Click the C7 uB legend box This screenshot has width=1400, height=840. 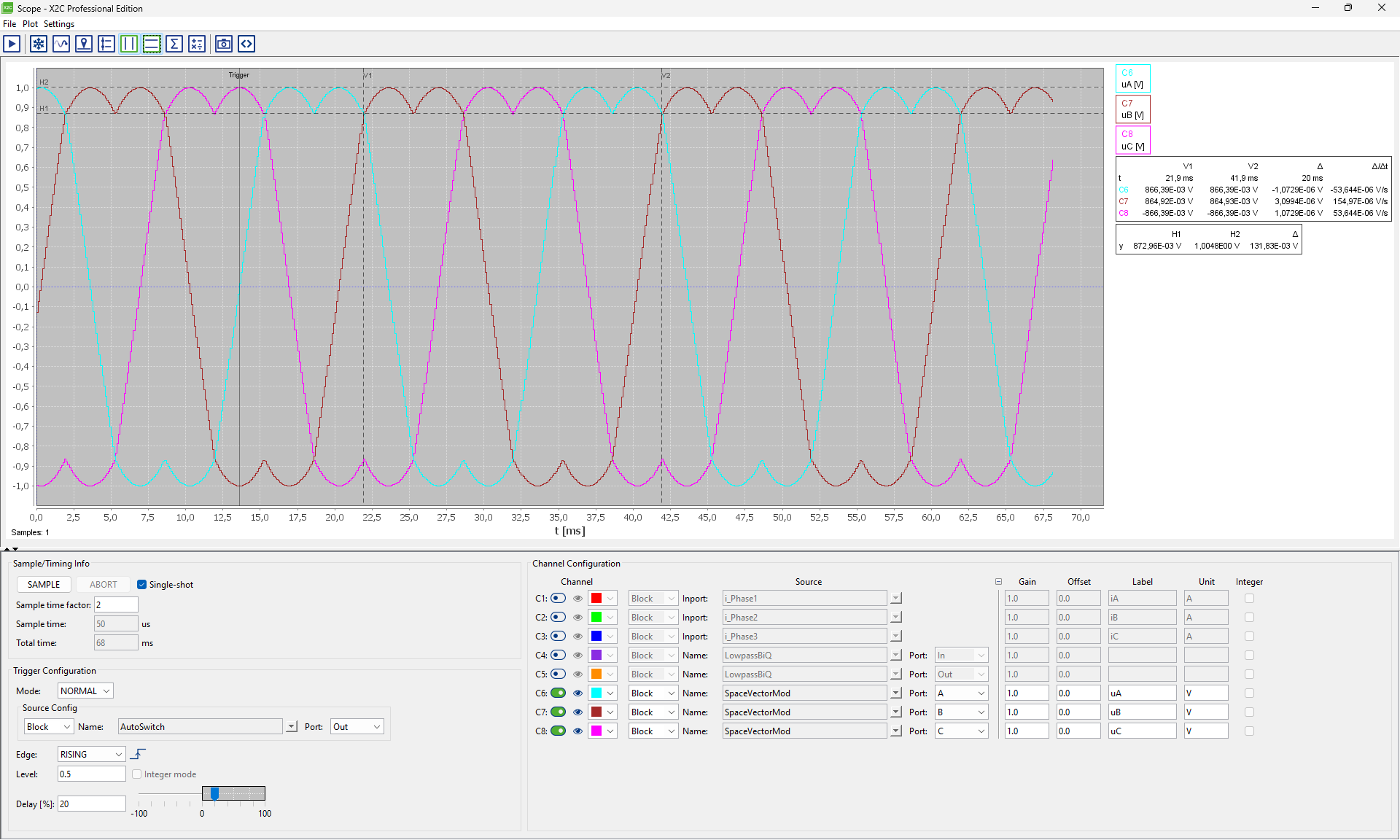pos(1132,109)
